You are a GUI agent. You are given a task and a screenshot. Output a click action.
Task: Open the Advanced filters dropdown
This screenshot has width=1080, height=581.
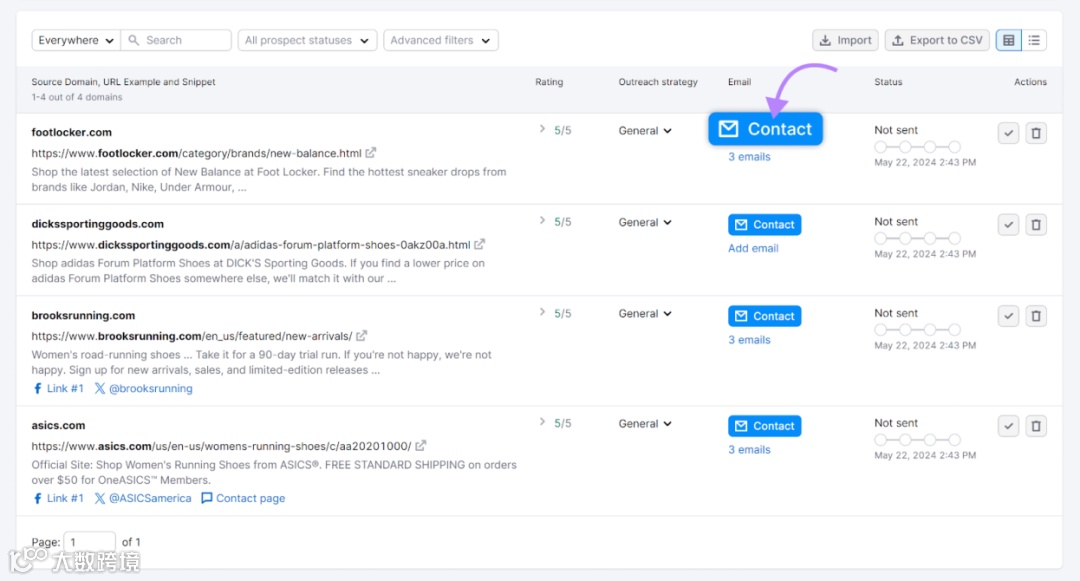click(441, 41)
